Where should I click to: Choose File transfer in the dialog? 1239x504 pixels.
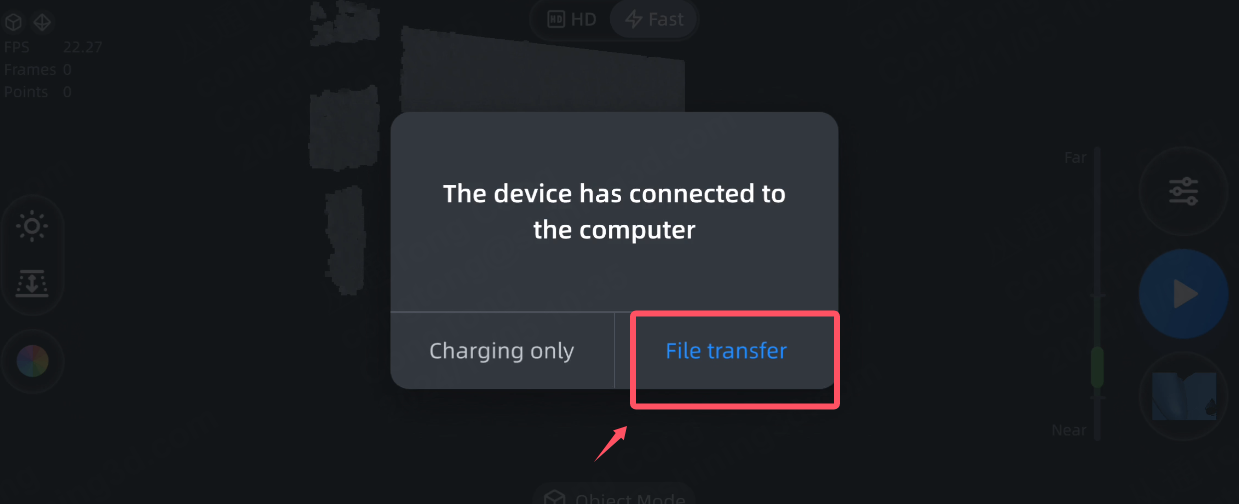pyautogui.click(x=726, y=351)
